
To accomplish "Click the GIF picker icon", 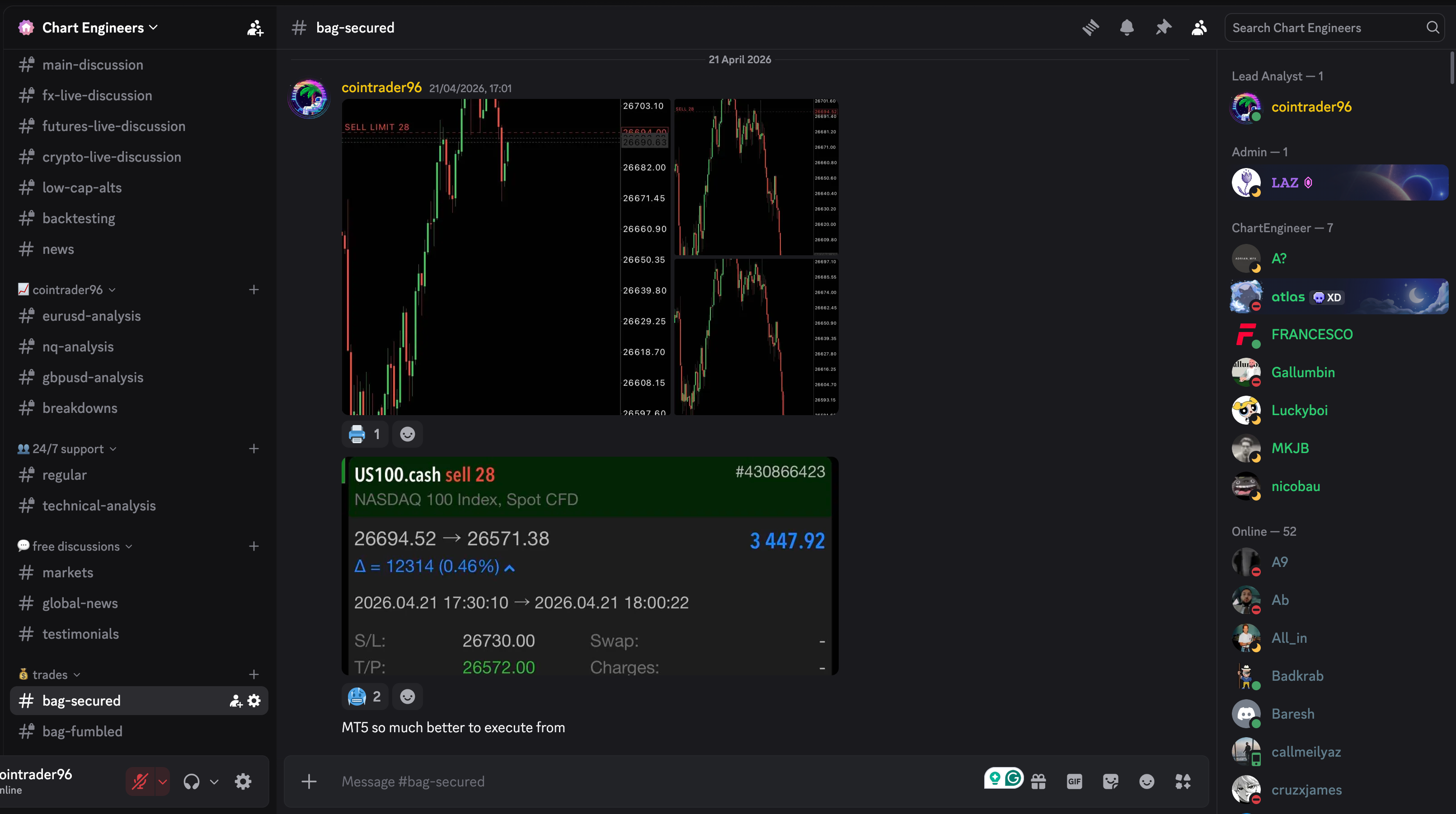I will click(x=1074, y=782).
